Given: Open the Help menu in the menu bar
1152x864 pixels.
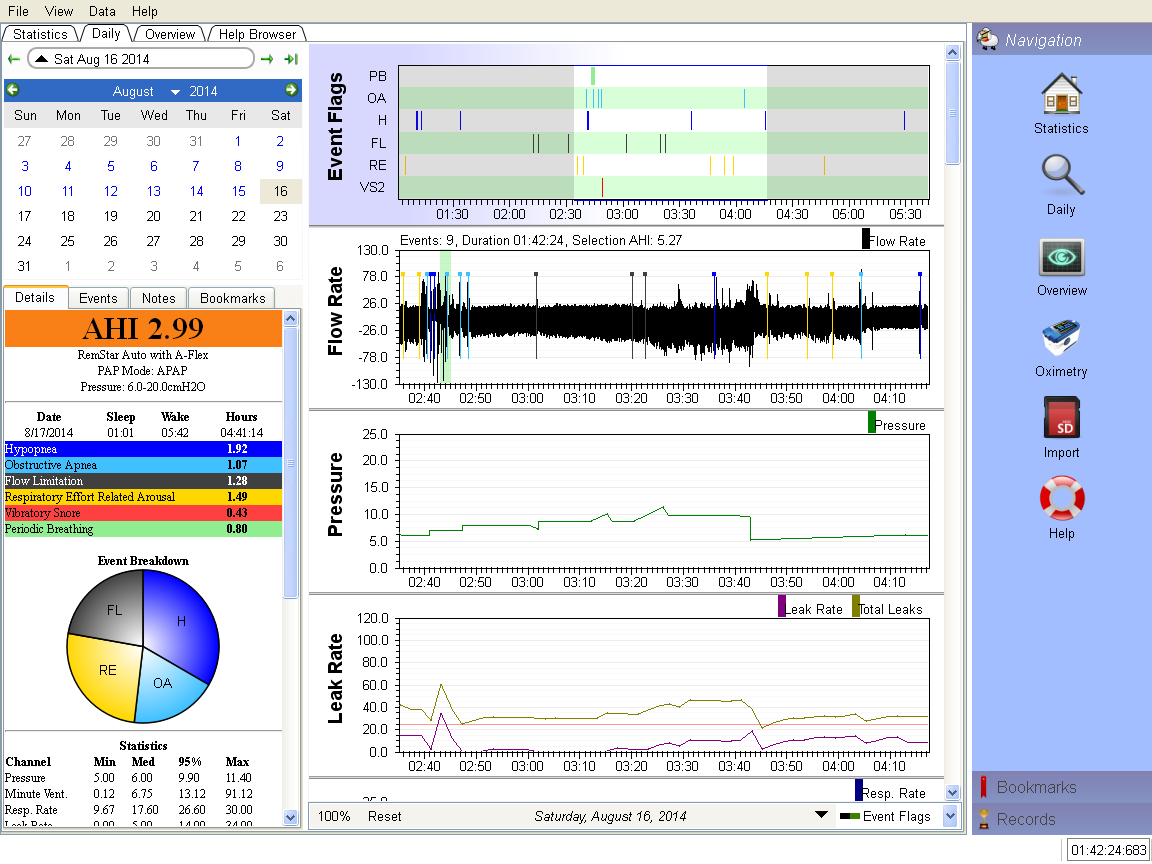Looking at the screenshot, I should point(145,11).
